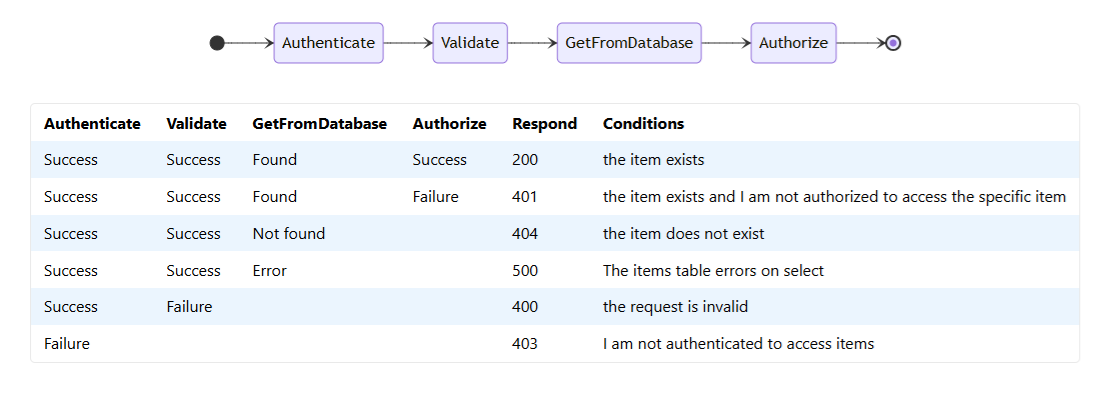Click the Authenticate state node
The width and height of the screenshot is (1111, 401).
point(329,43)
